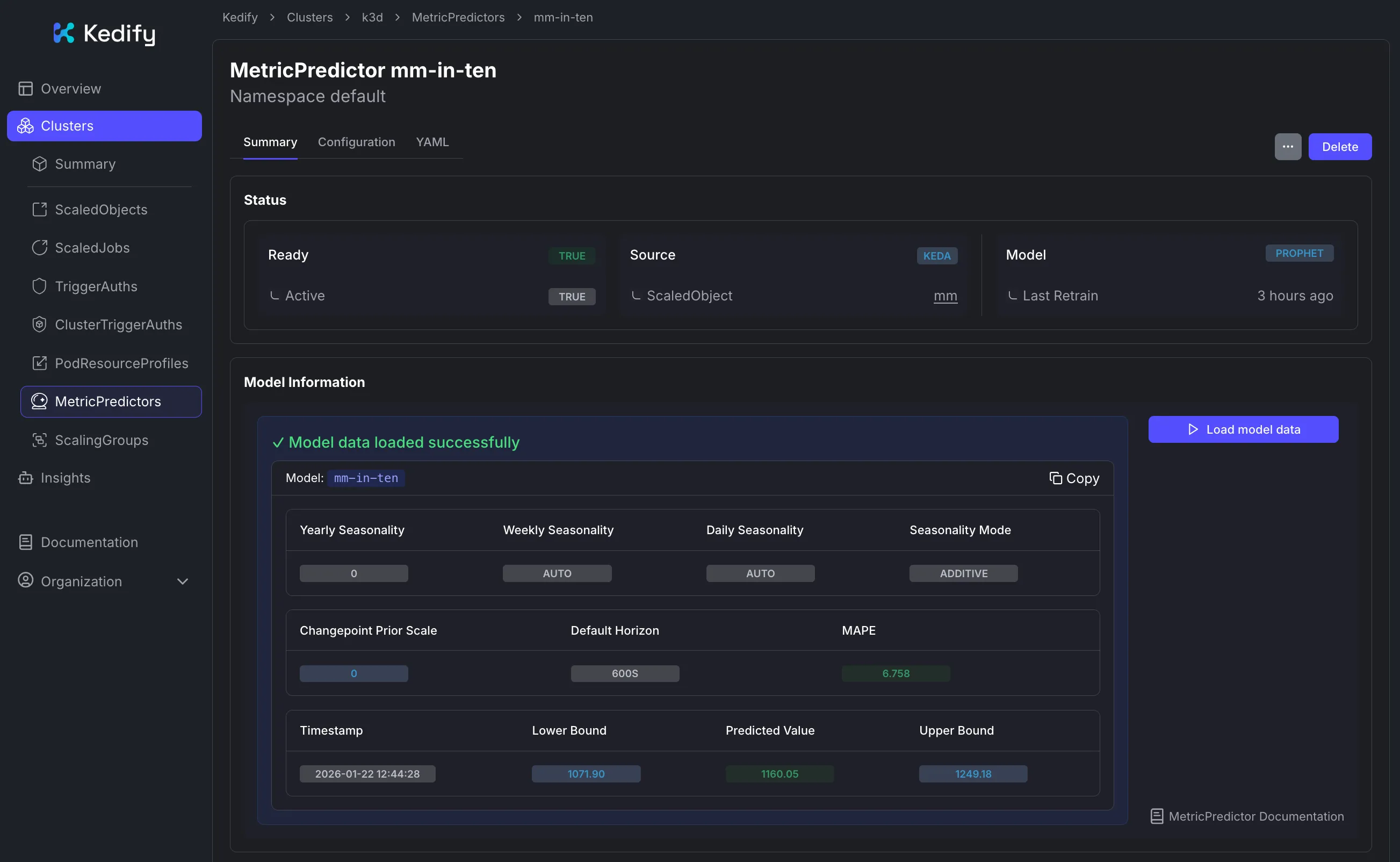
Task: Delete the MetricPredictor mm-in-ten
Action: tap(1340, 147)
